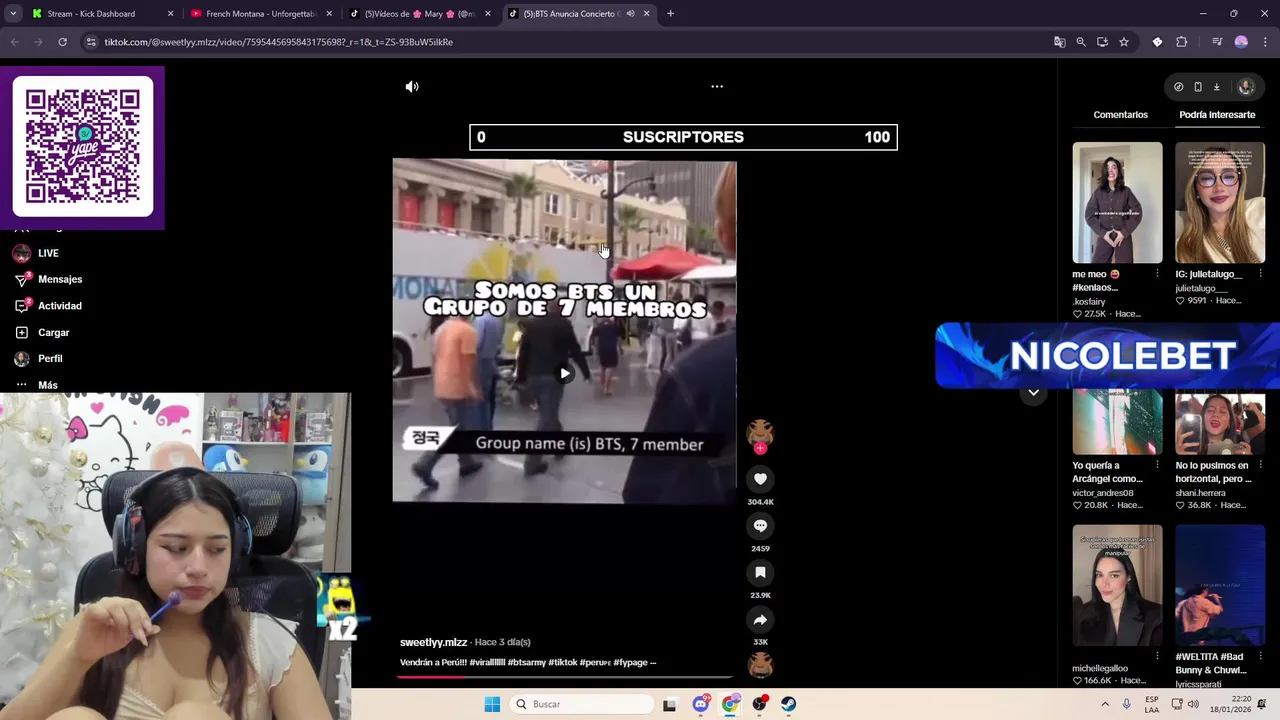Open the comments bubble icon

click(x=760, y=526)
